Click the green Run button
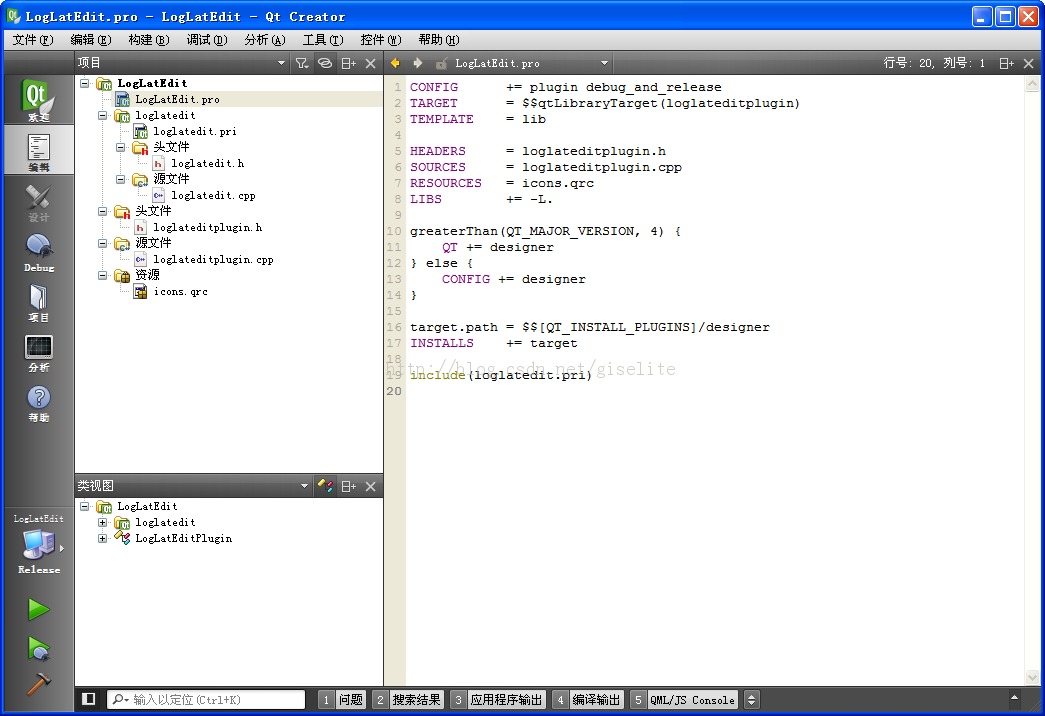 click(x=38, y=609)
